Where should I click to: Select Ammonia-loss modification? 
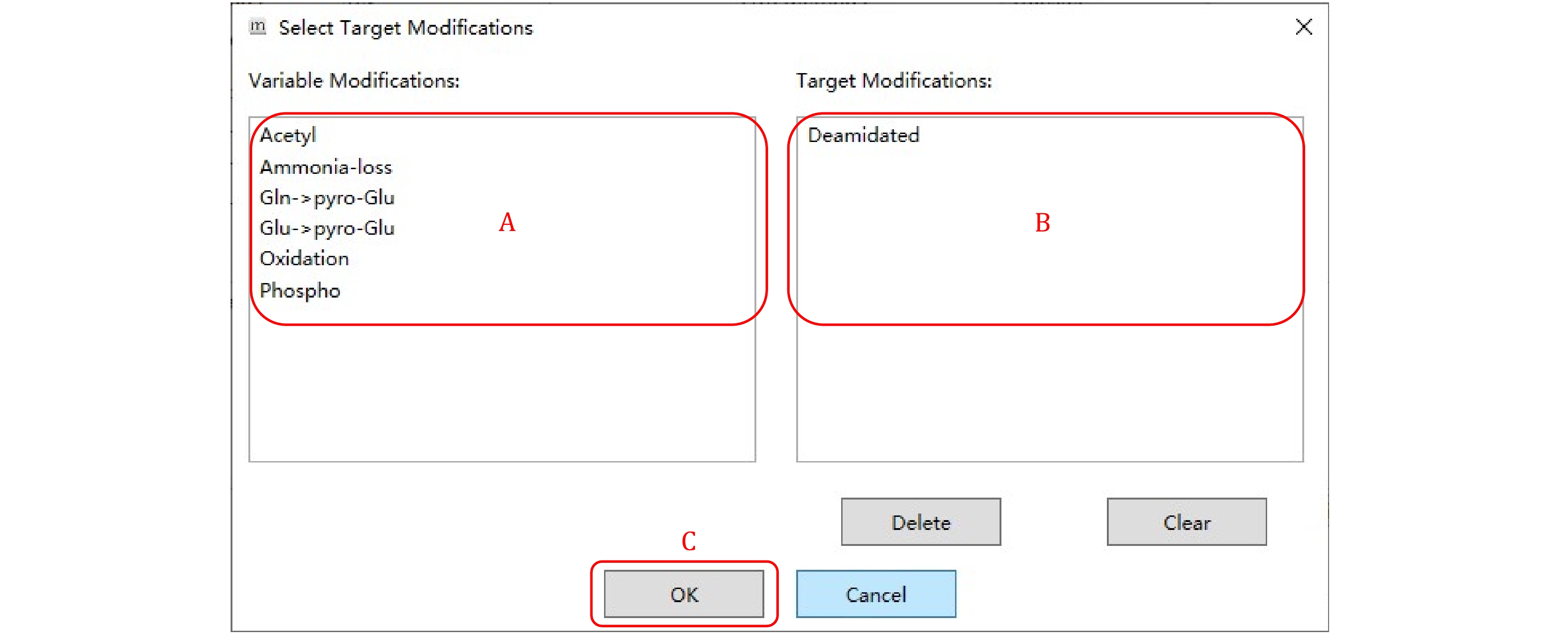click(x=326, y=167)
